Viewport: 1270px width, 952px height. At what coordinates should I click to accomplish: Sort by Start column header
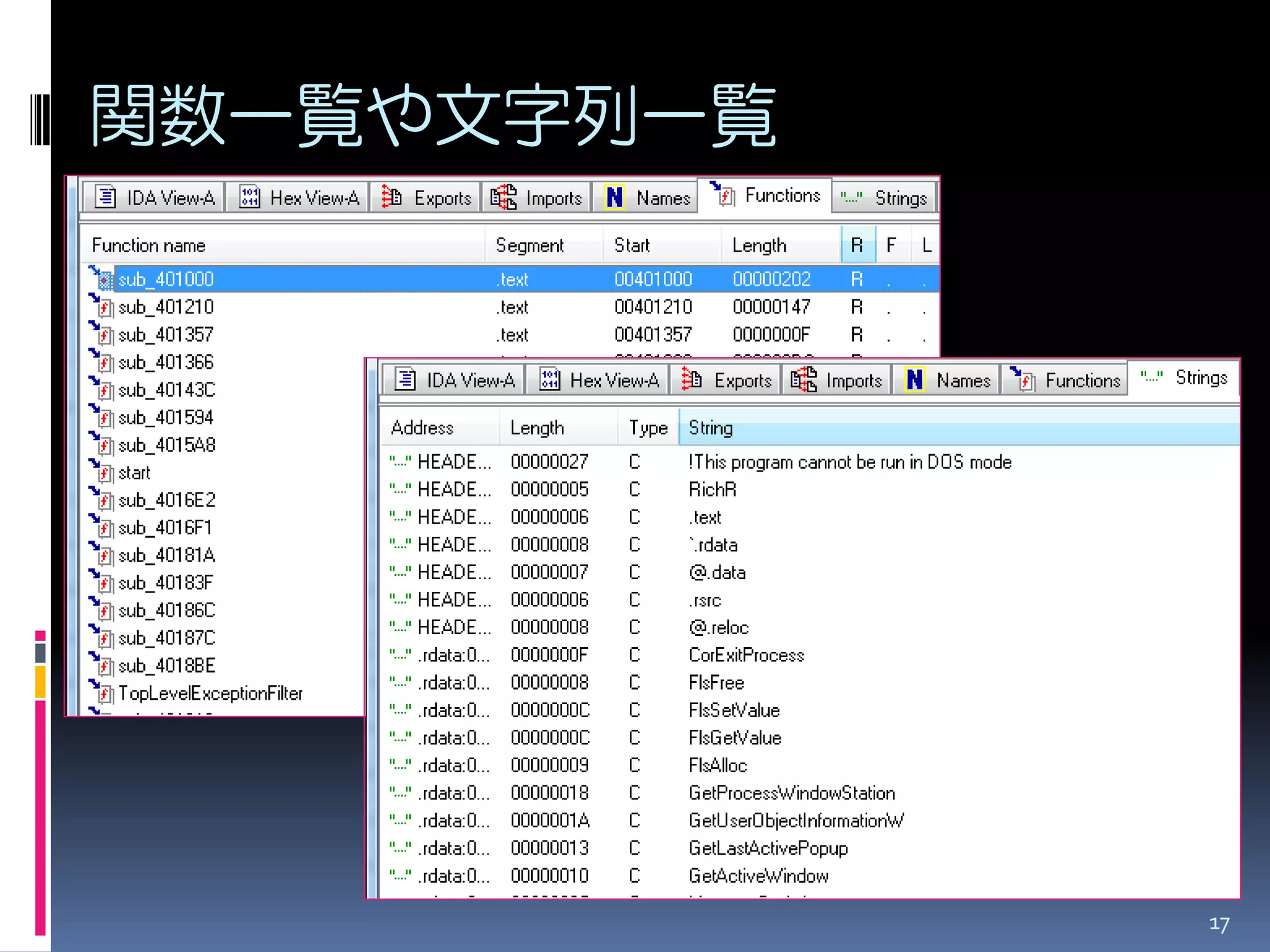662,245
